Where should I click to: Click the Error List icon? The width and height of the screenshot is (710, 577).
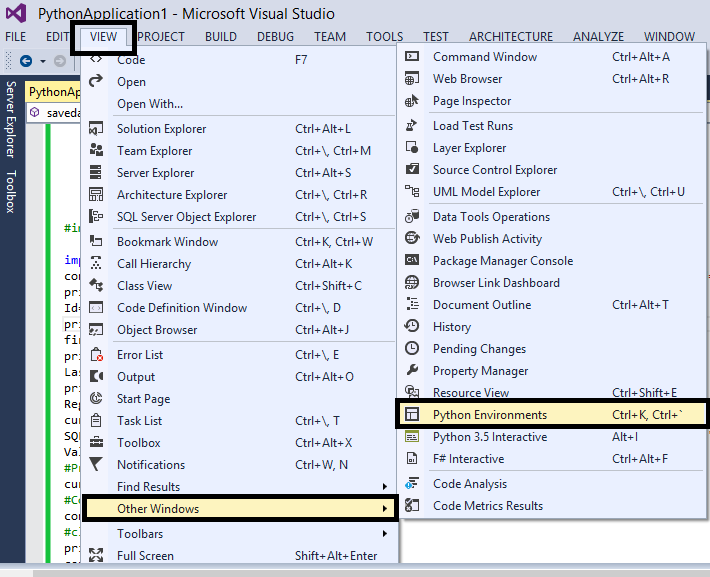tap(96, 355)
